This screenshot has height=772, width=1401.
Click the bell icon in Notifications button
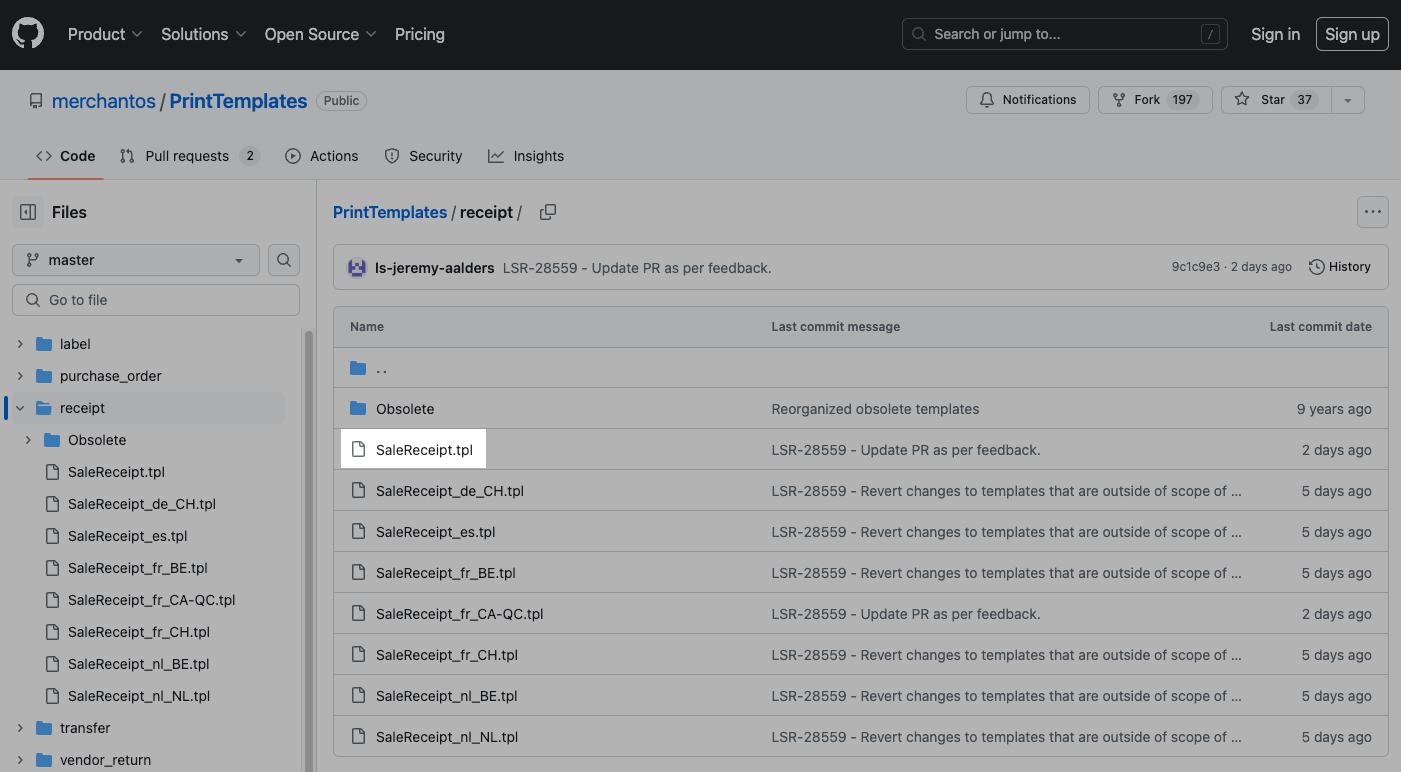point(987,100)
